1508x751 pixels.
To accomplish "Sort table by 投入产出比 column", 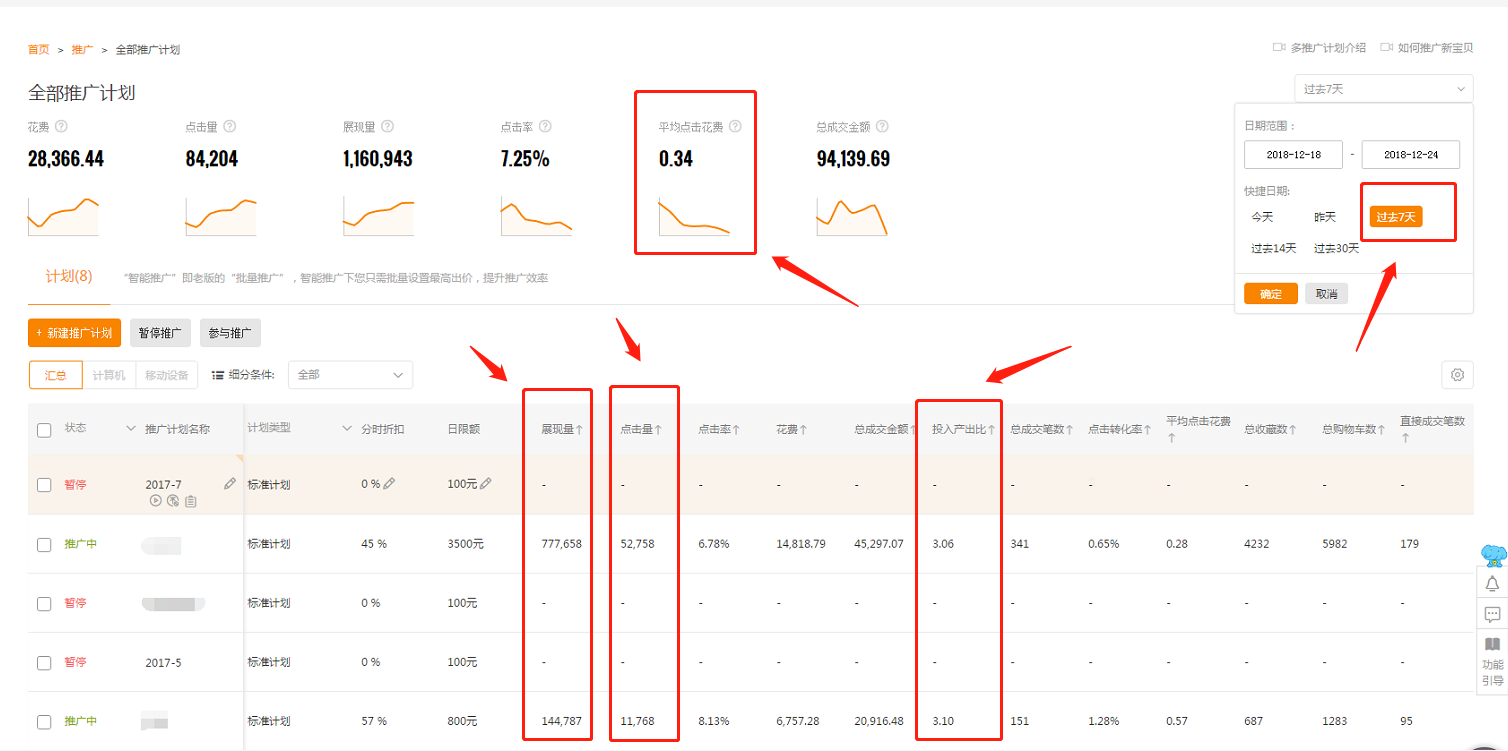I will tap(964, 429).
